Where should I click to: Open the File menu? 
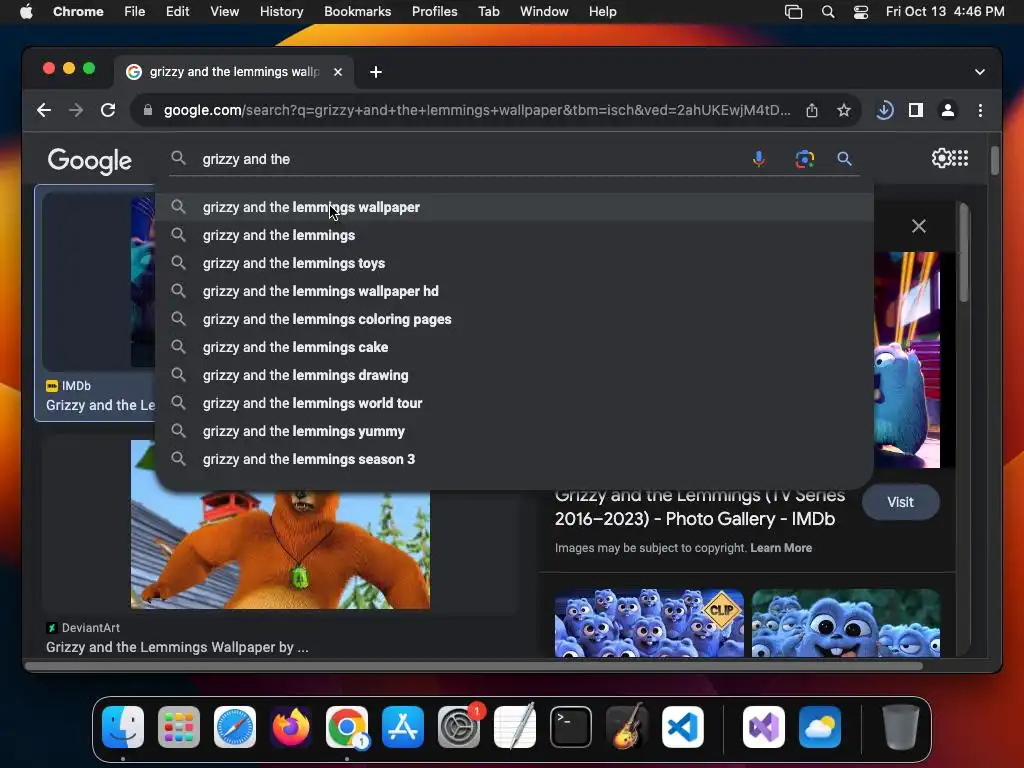(x=135, y=12)
